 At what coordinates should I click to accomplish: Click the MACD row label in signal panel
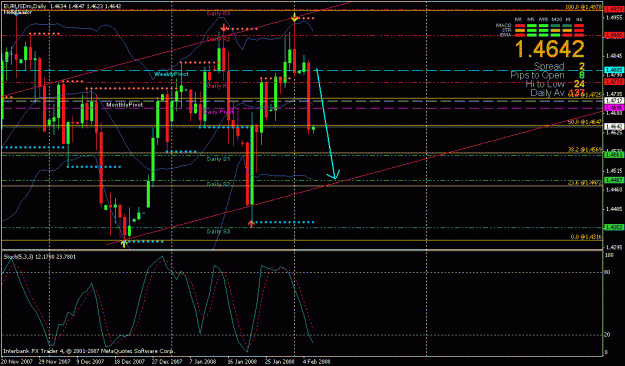[x=503, y=26]
